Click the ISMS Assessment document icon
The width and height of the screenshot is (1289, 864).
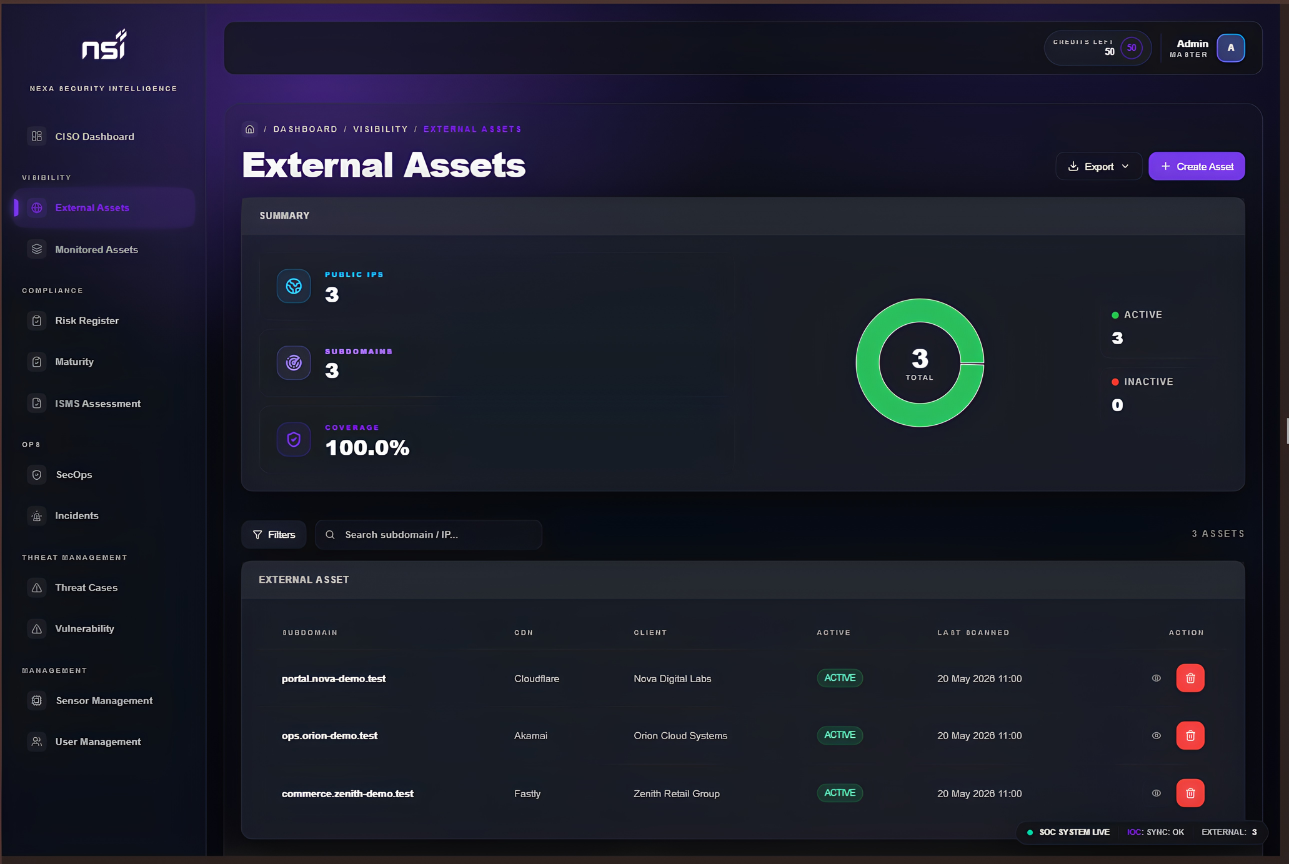tap(37, 404)
